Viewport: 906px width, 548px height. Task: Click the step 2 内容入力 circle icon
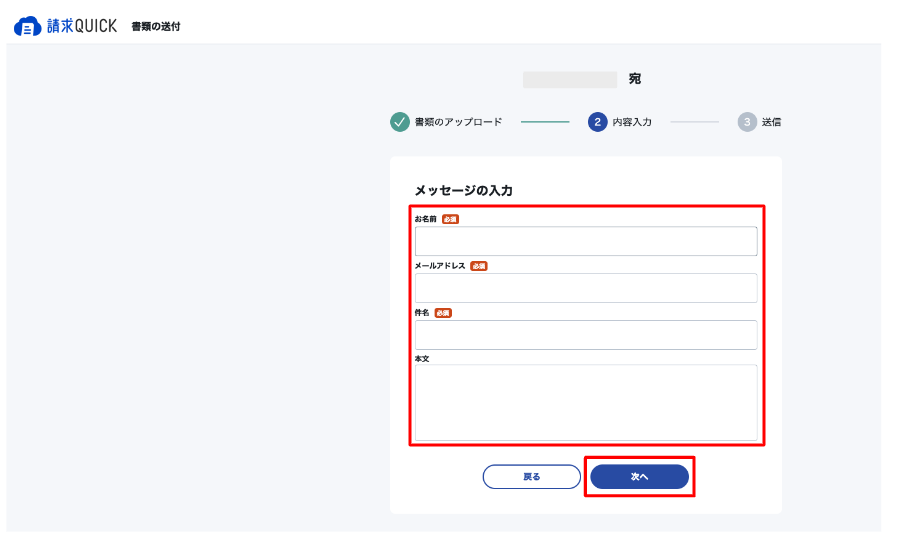click(597, 122)
